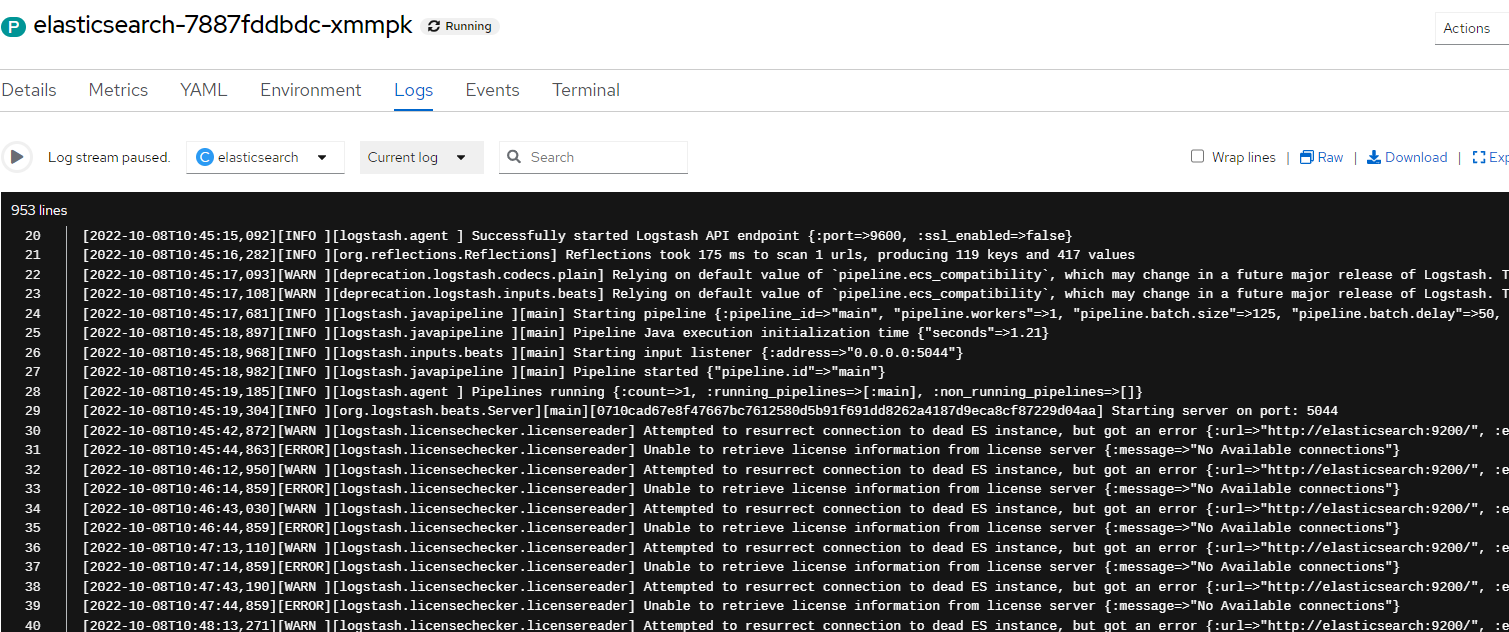Click the '953 lines' counter text
The image size is (1509, 632).
pyautogui.click(x=39, y=210)
